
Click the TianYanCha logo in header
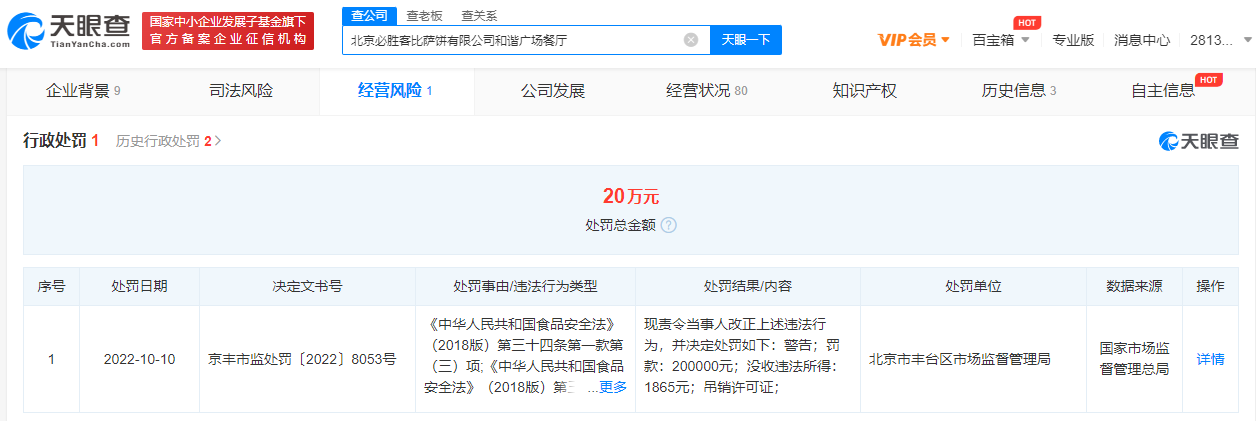tap(69, 32)
